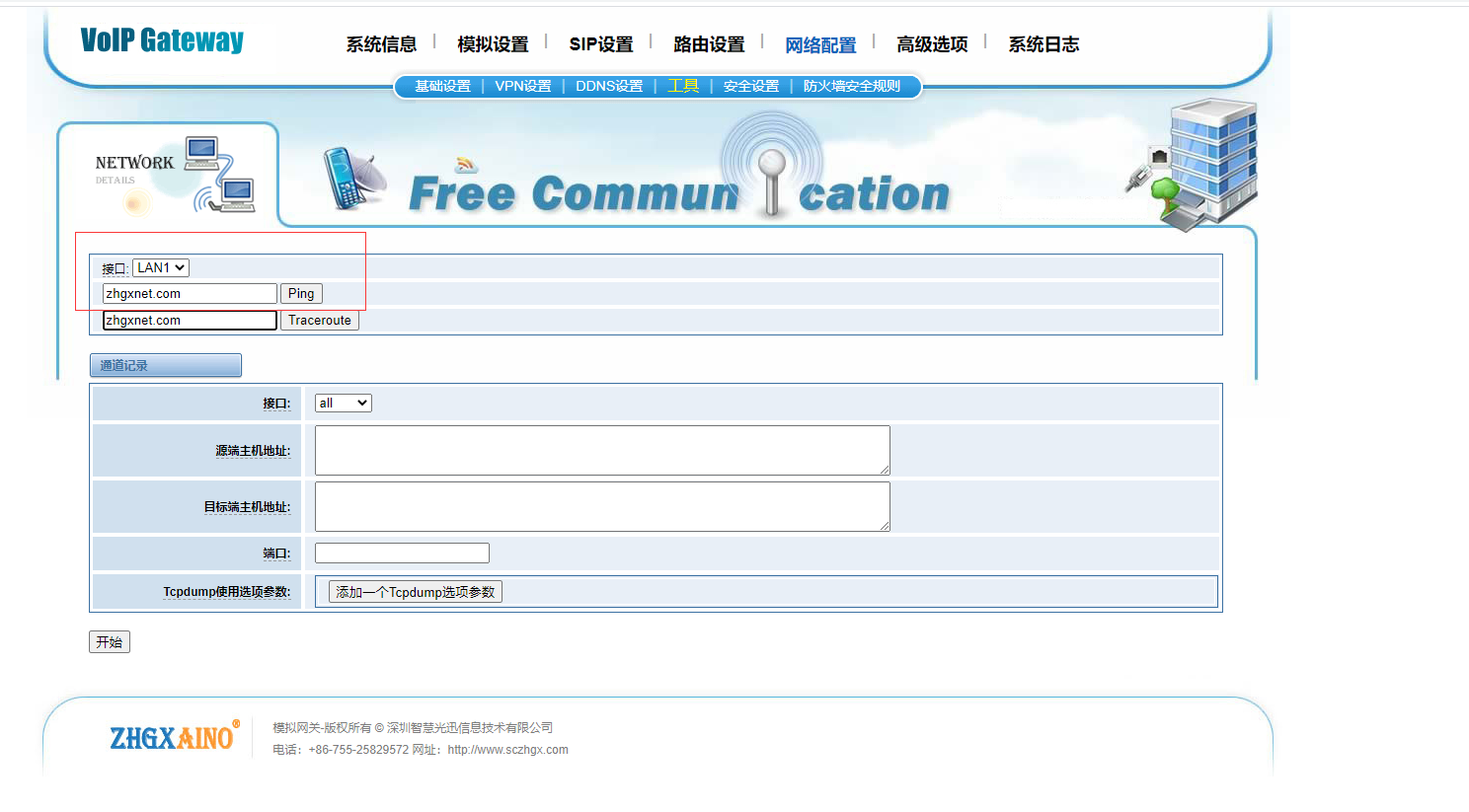Screen dimensions: 1469x812
Task: Open the LAN1 interface dropdown
Action: (x=161, y=267)
